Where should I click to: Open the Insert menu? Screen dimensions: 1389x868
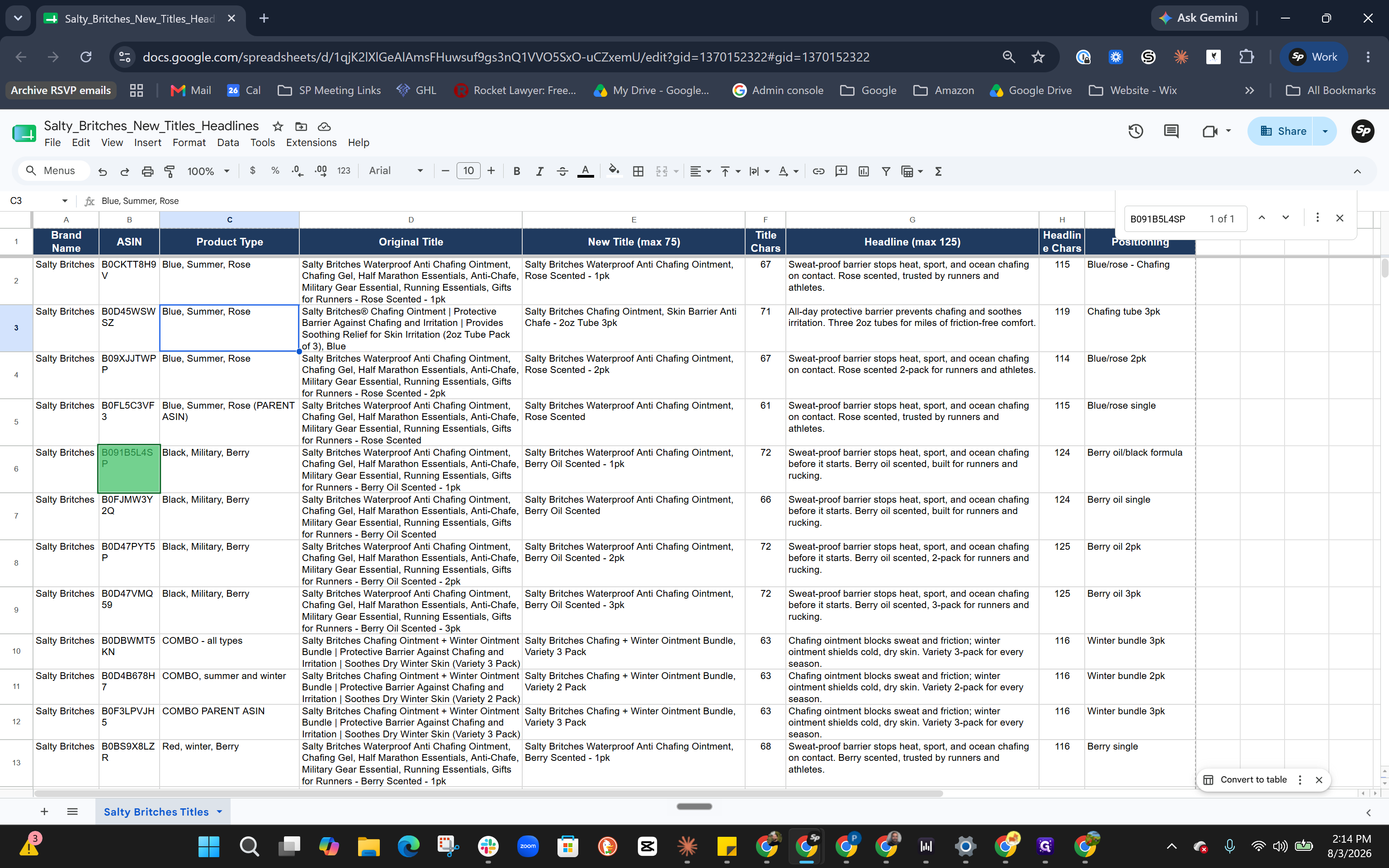coord(147,142)
